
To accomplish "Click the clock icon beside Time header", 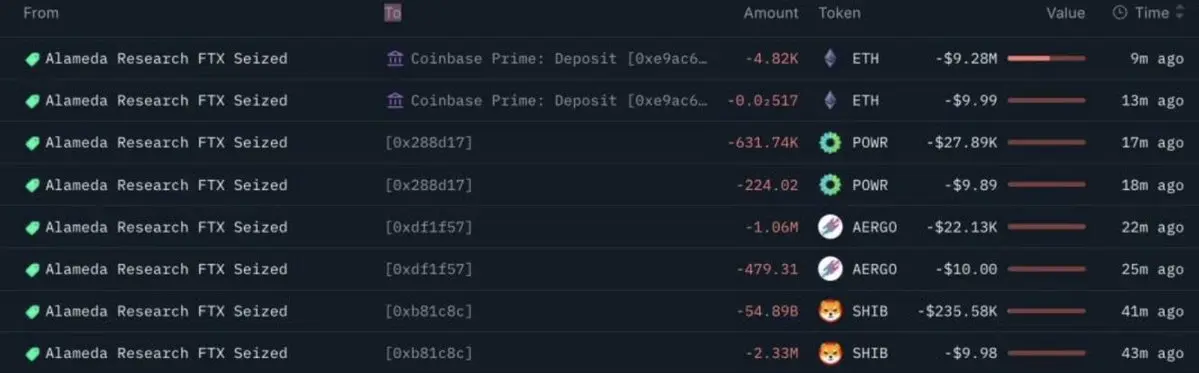I will coord(1120,13).
